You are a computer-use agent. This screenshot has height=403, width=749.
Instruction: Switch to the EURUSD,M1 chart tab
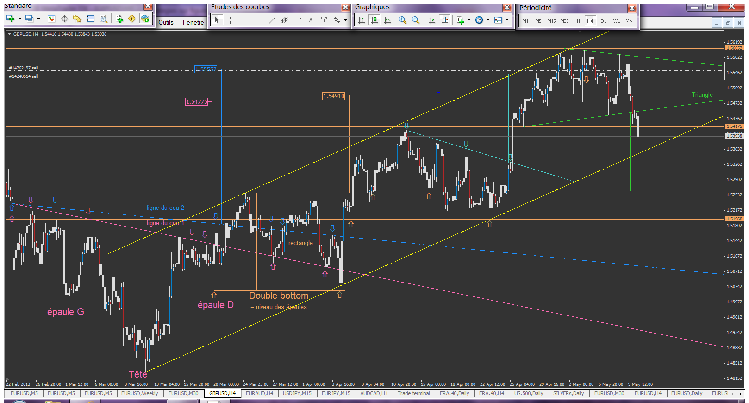pos(24,393)
